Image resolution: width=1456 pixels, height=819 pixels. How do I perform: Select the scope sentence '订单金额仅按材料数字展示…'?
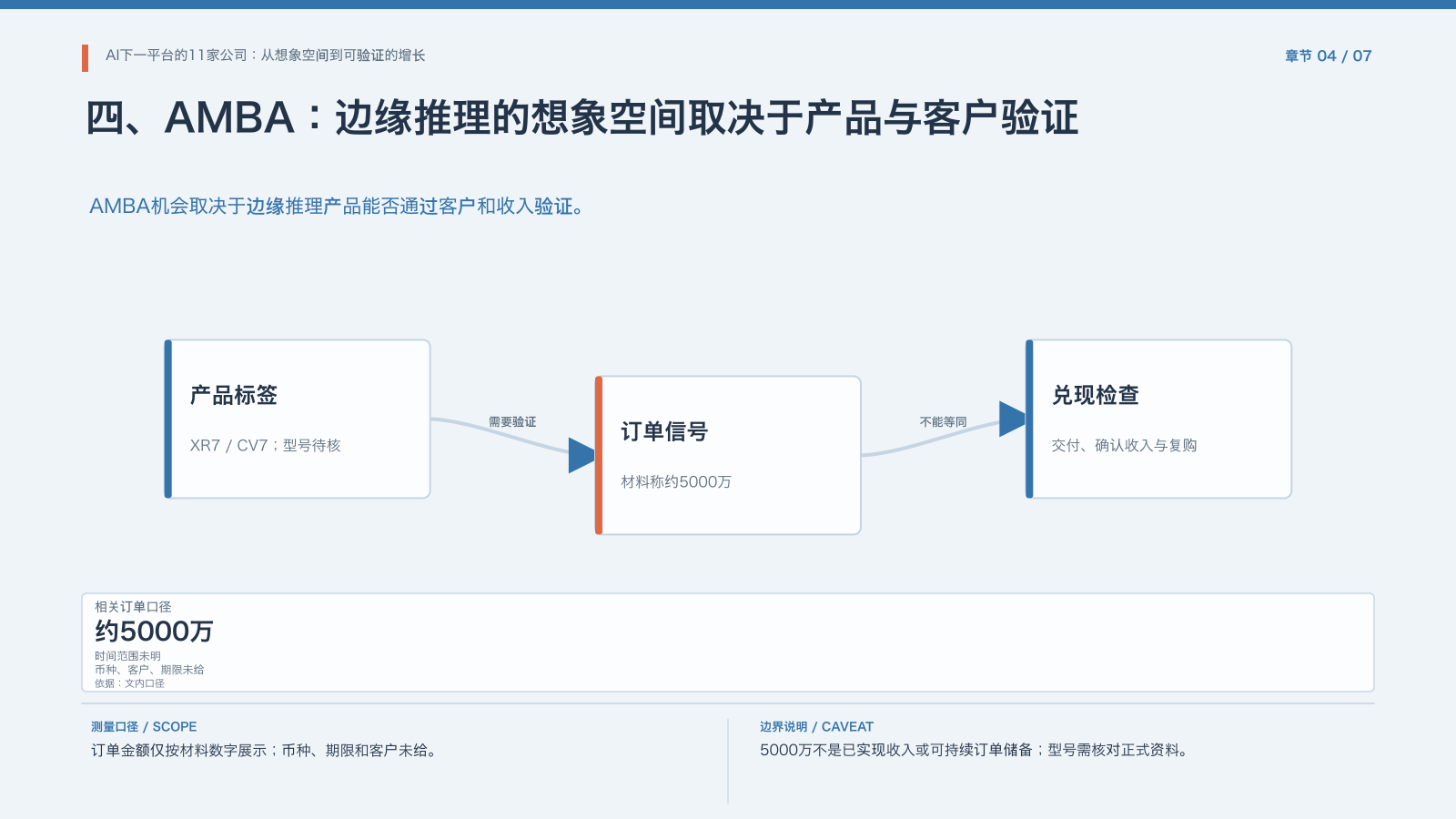click(266, 751)
